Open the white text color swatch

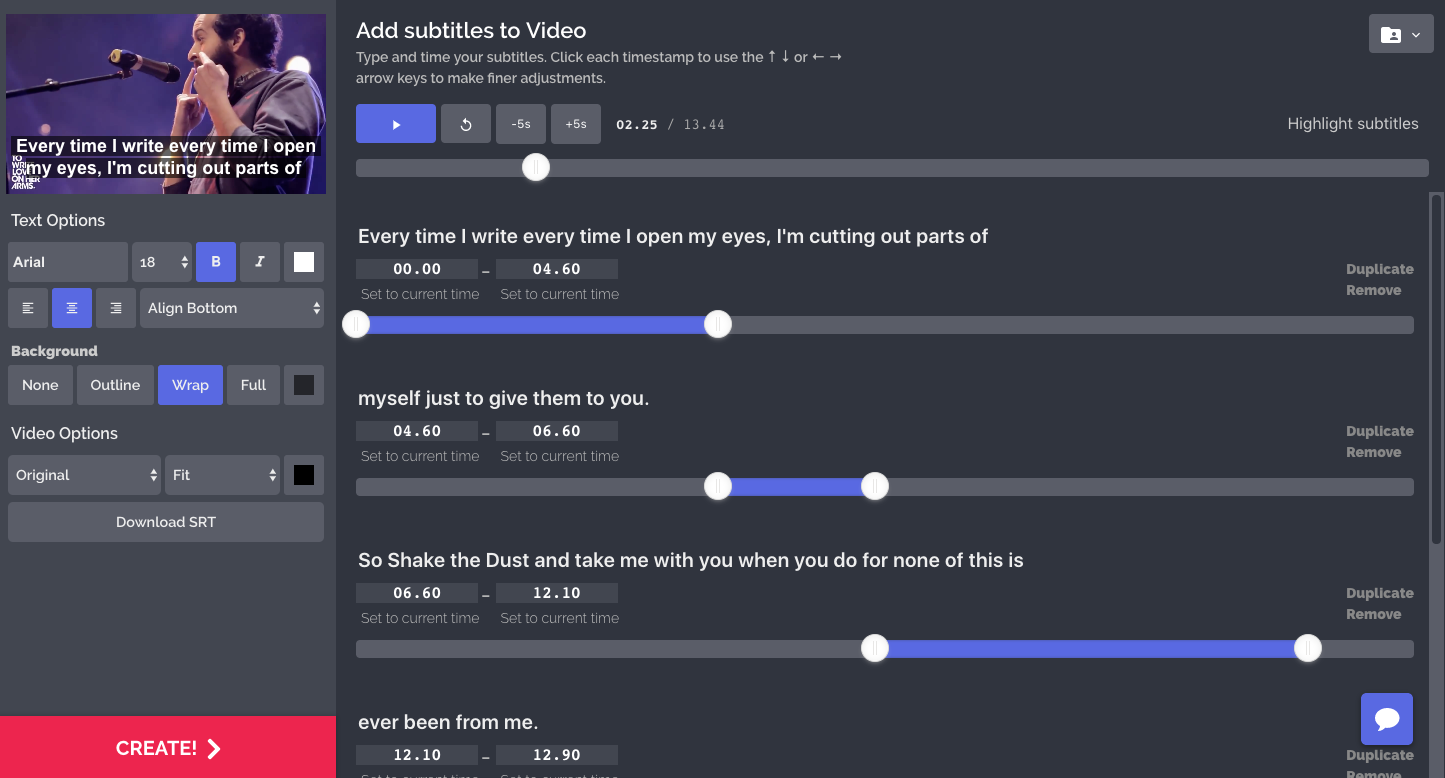(304, 262)
